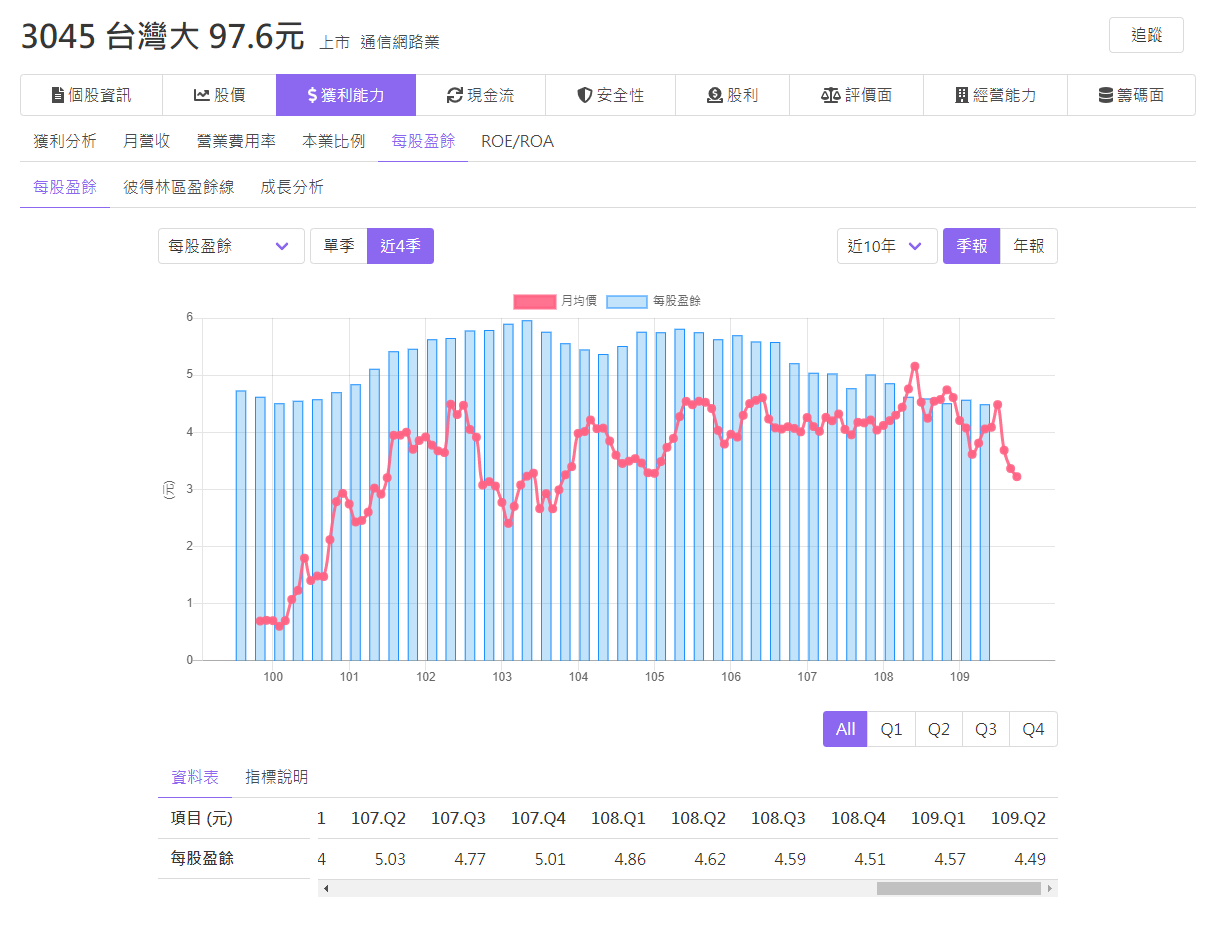This screenshot has width=1223, height=933.
Task: Click the 4.57 EPS value
Action: tap(950, 859)
